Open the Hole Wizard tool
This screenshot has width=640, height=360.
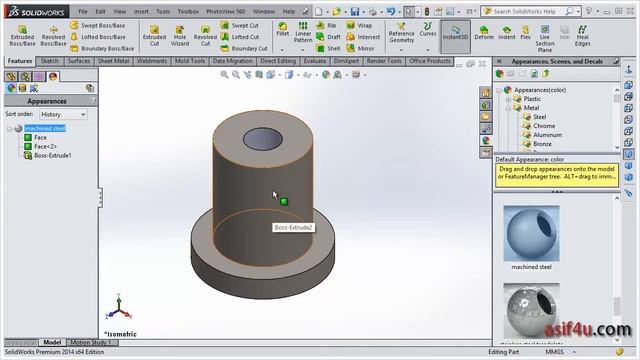(180, 35)
